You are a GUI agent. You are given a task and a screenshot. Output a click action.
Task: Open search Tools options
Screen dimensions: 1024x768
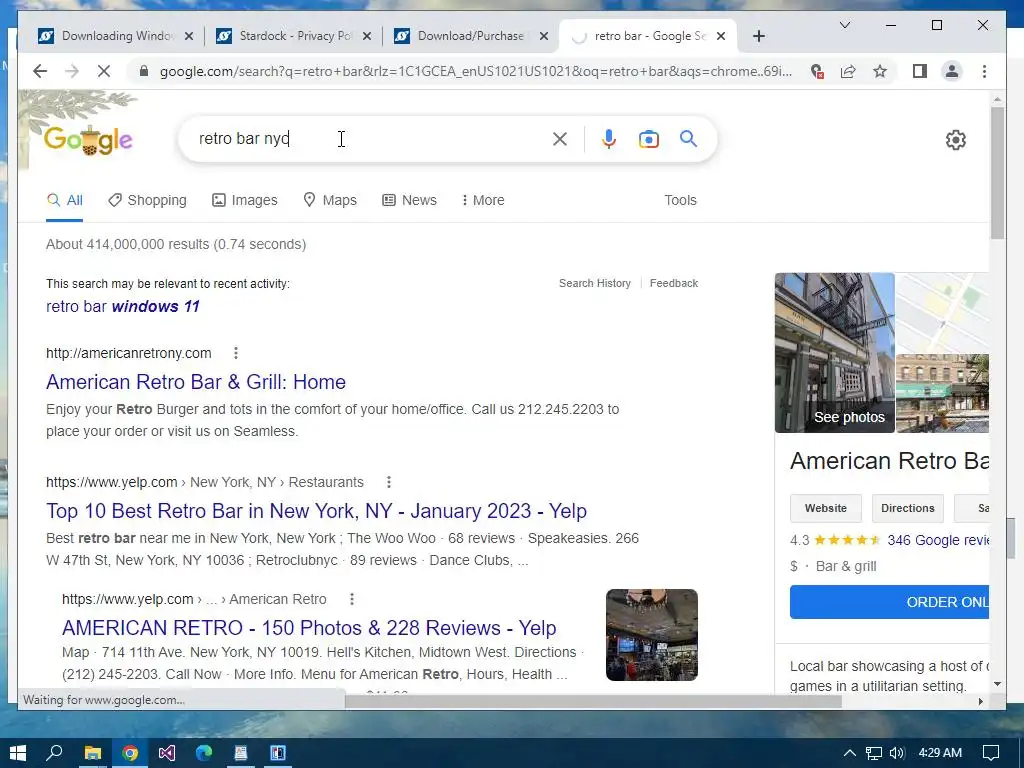tap(680, 200)
